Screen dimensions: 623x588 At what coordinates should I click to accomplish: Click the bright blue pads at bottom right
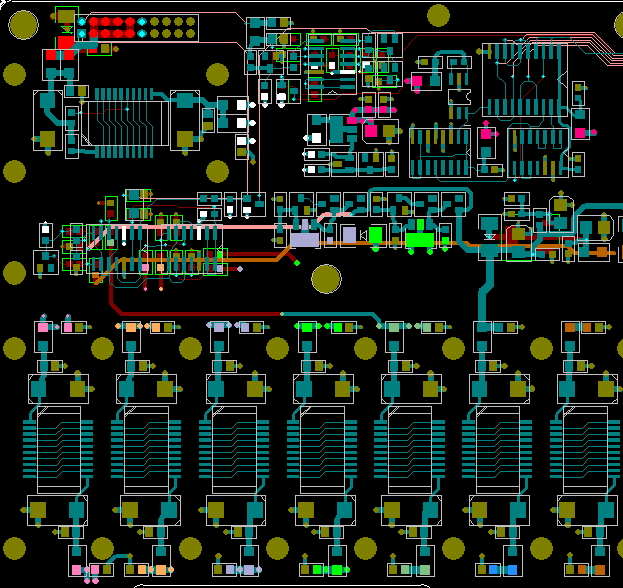coord(502,570)
